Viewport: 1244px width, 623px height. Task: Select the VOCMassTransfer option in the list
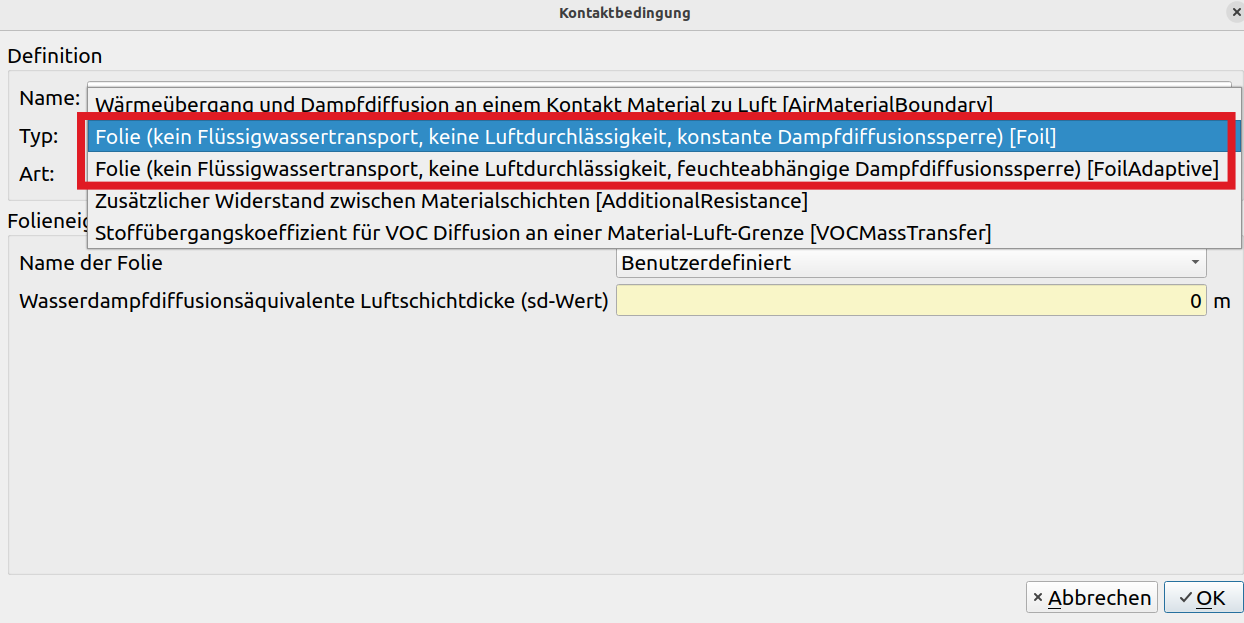(664, 233)
